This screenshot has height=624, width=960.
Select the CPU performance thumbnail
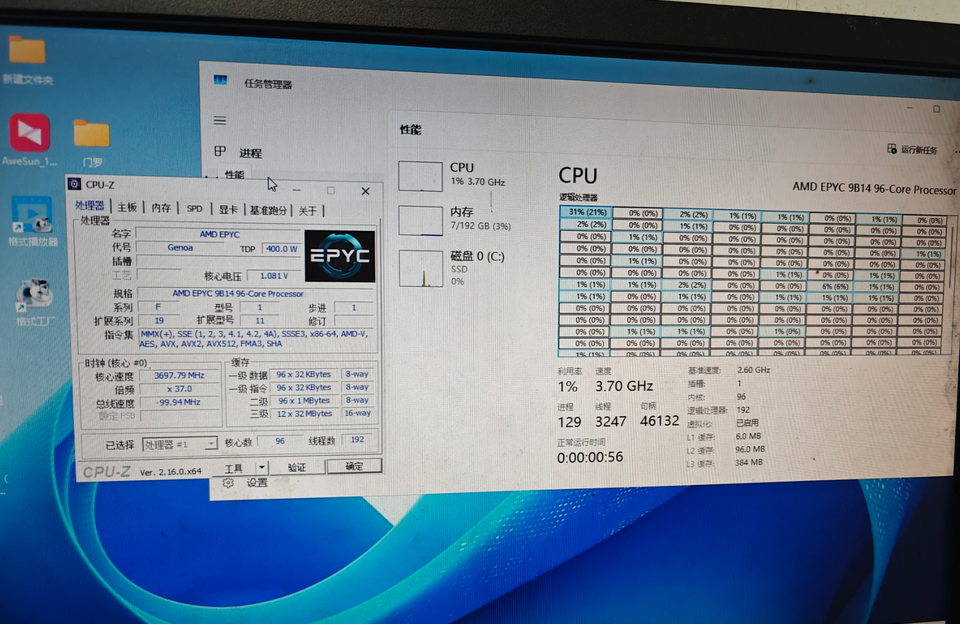point(453,176)
